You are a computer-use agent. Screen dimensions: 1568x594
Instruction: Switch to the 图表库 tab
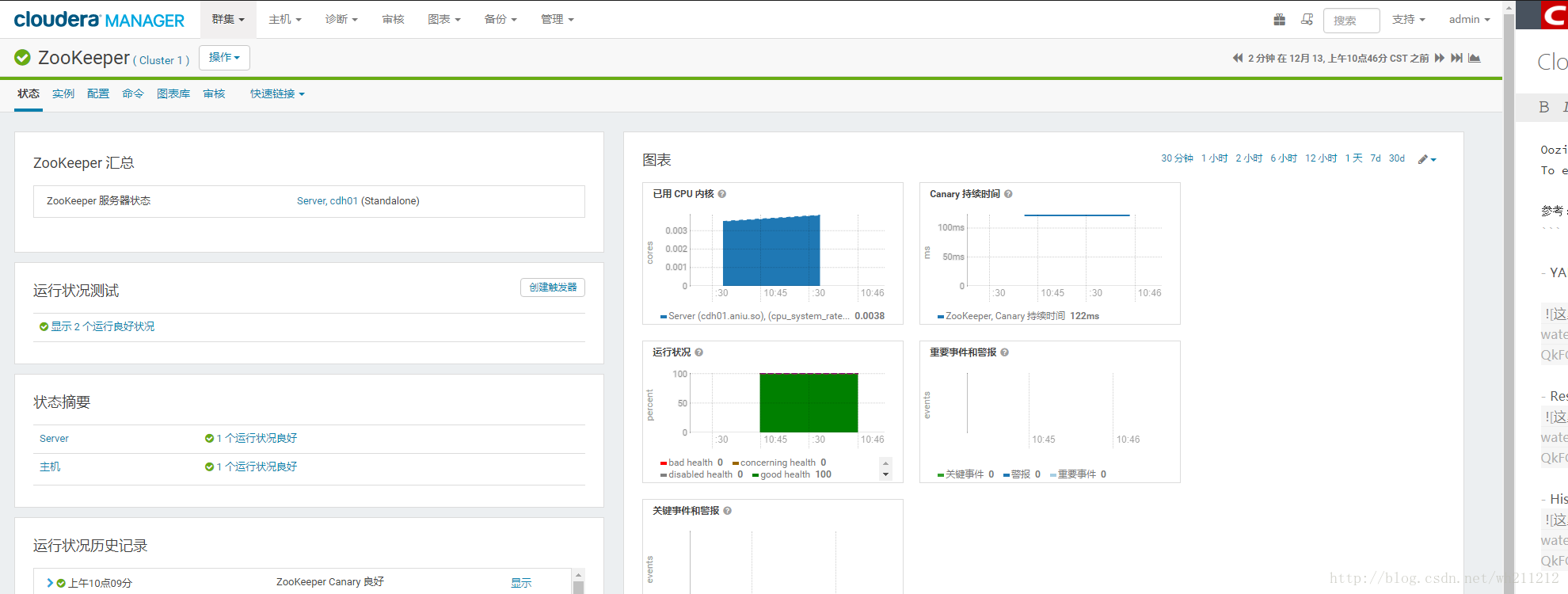point(173,93)
